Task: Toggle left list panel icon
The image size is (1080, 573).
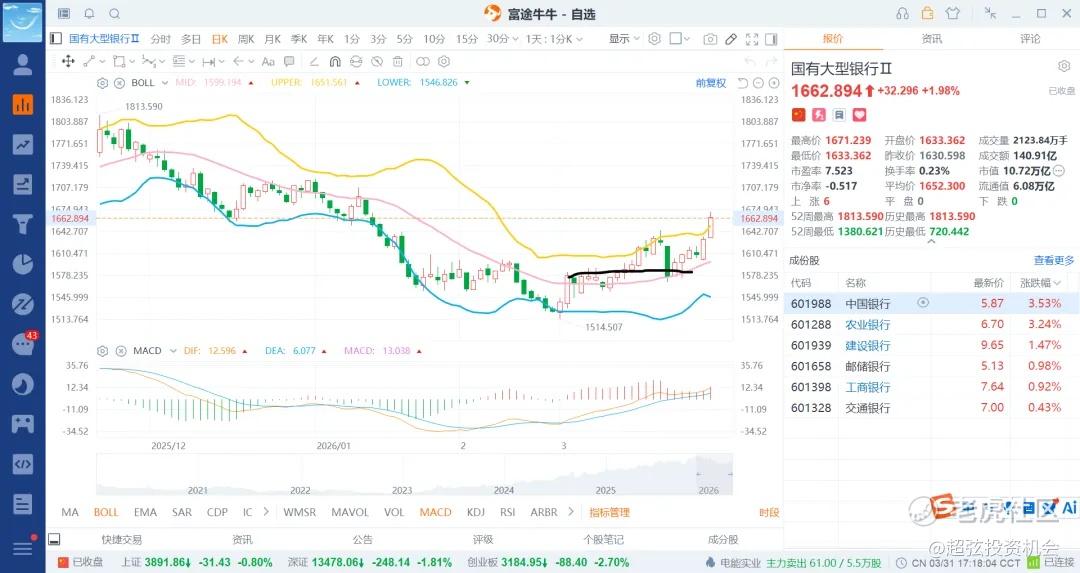Action: click(x=56, y=39)
